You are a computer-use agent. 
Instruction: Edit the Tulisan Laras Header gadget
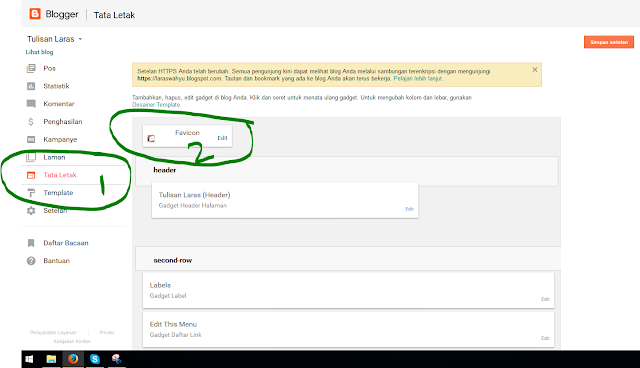coord(409,209)
